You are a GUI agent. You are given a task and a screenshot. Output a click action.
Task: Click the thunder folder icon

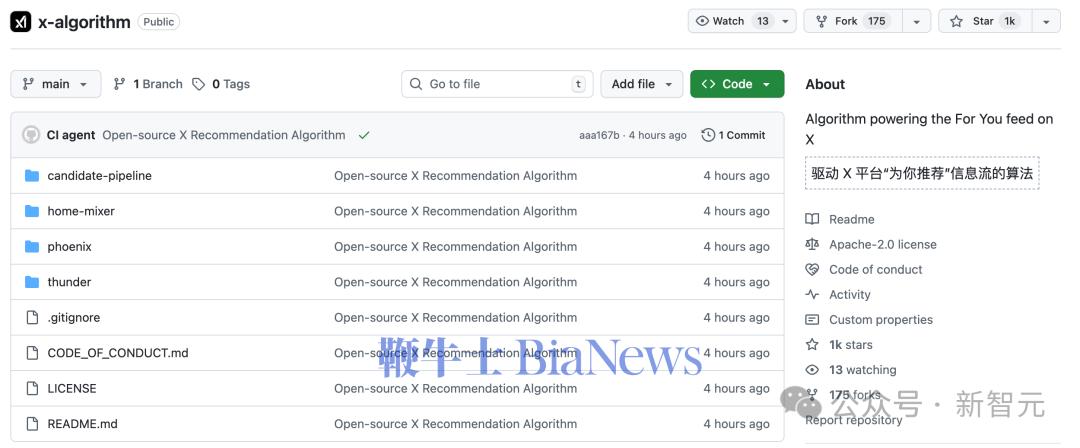[31, 282]
